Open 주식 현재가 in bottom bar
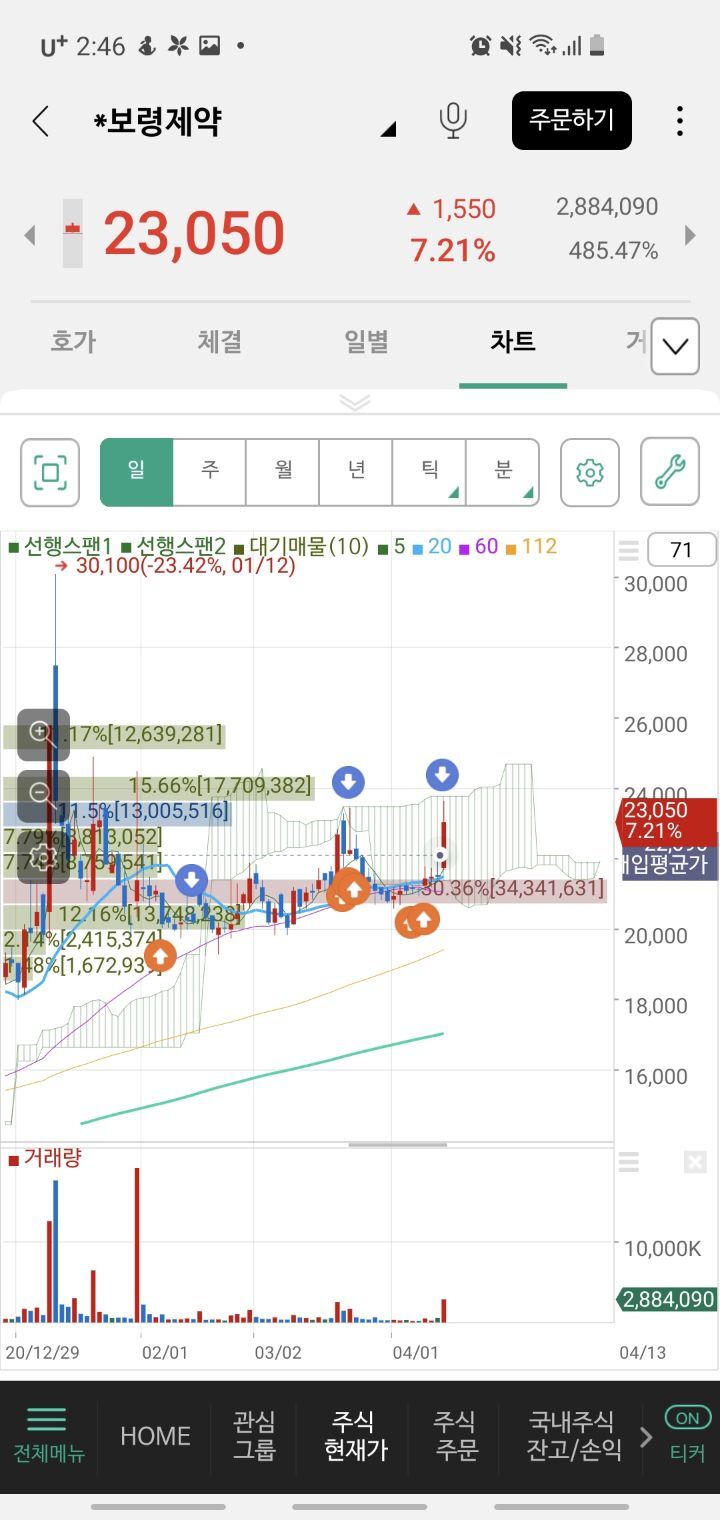Image resolution: width=720 pixels, height=1520 pixels. click(x=355, y=1436)
